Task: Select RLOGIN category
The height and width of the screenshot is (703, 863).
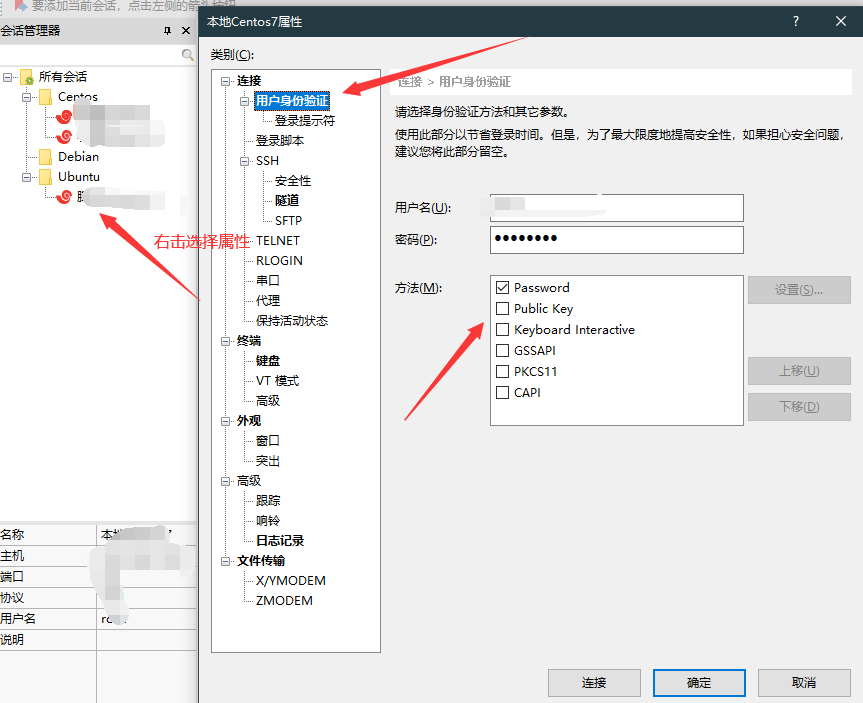Action: click(x=279, y=261)
